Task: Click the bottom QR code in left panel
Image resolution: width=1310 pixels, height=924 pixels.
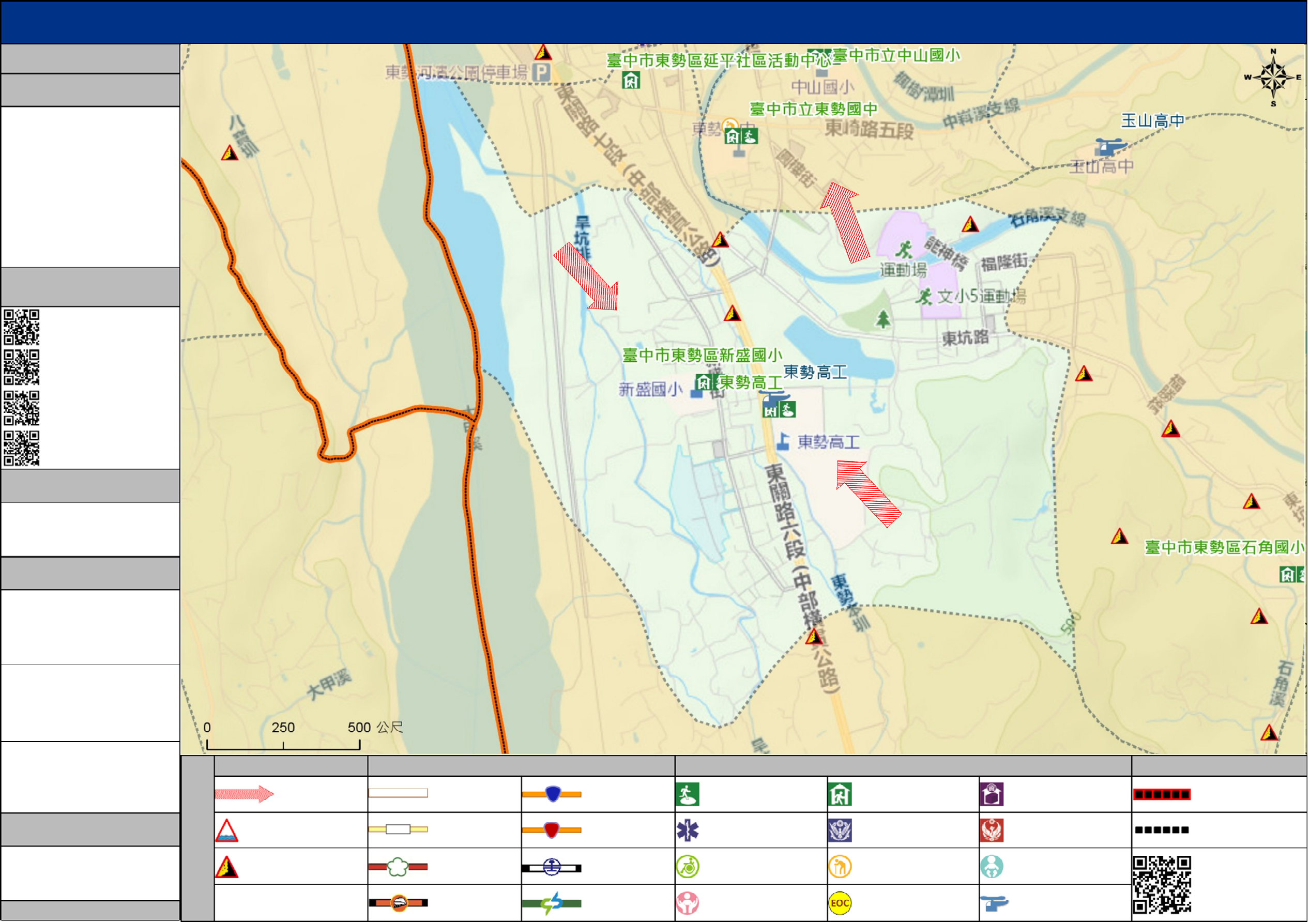Action: pyautogui.click(x=22, y=449)
